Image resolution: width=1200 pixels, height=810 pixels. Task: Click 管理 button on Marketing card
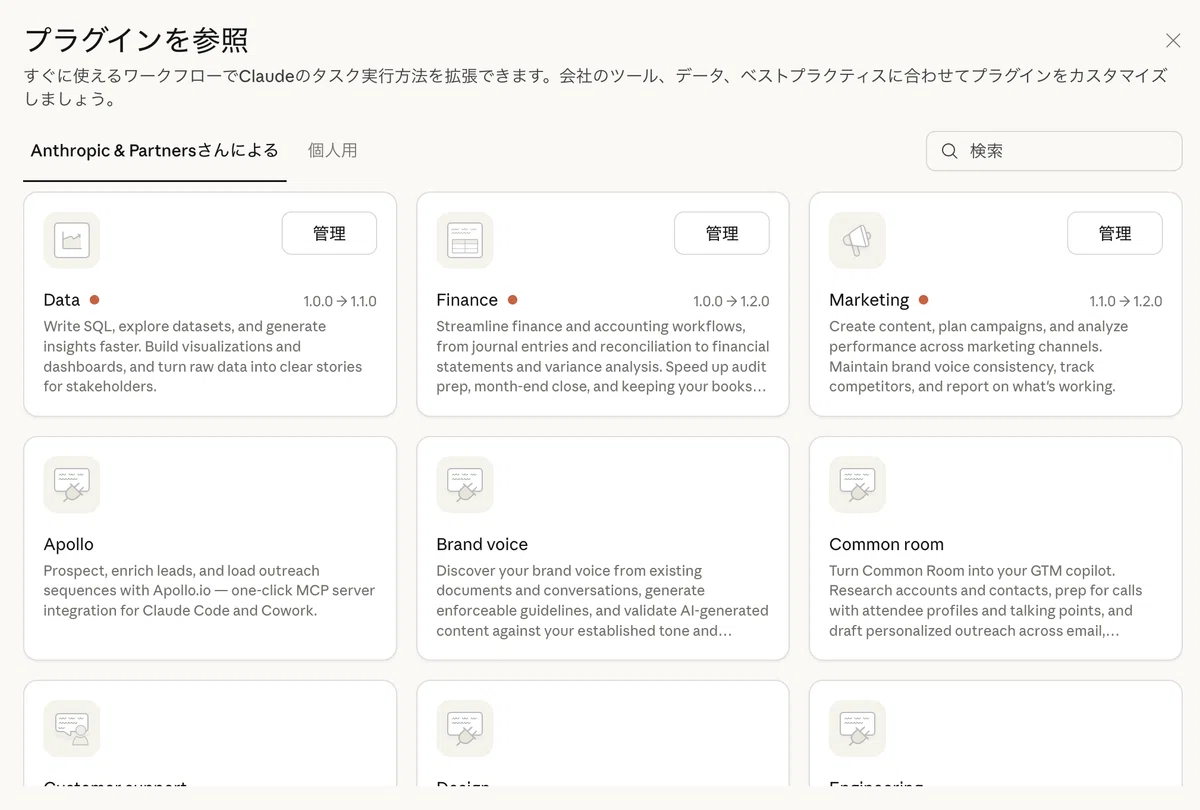pyautogui.click(x=1115, y=233)
